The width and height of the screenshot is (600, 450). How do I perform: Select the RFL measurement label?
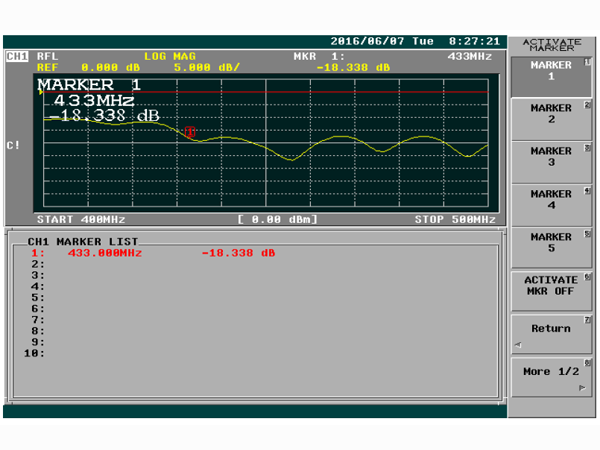click(47, 57)
